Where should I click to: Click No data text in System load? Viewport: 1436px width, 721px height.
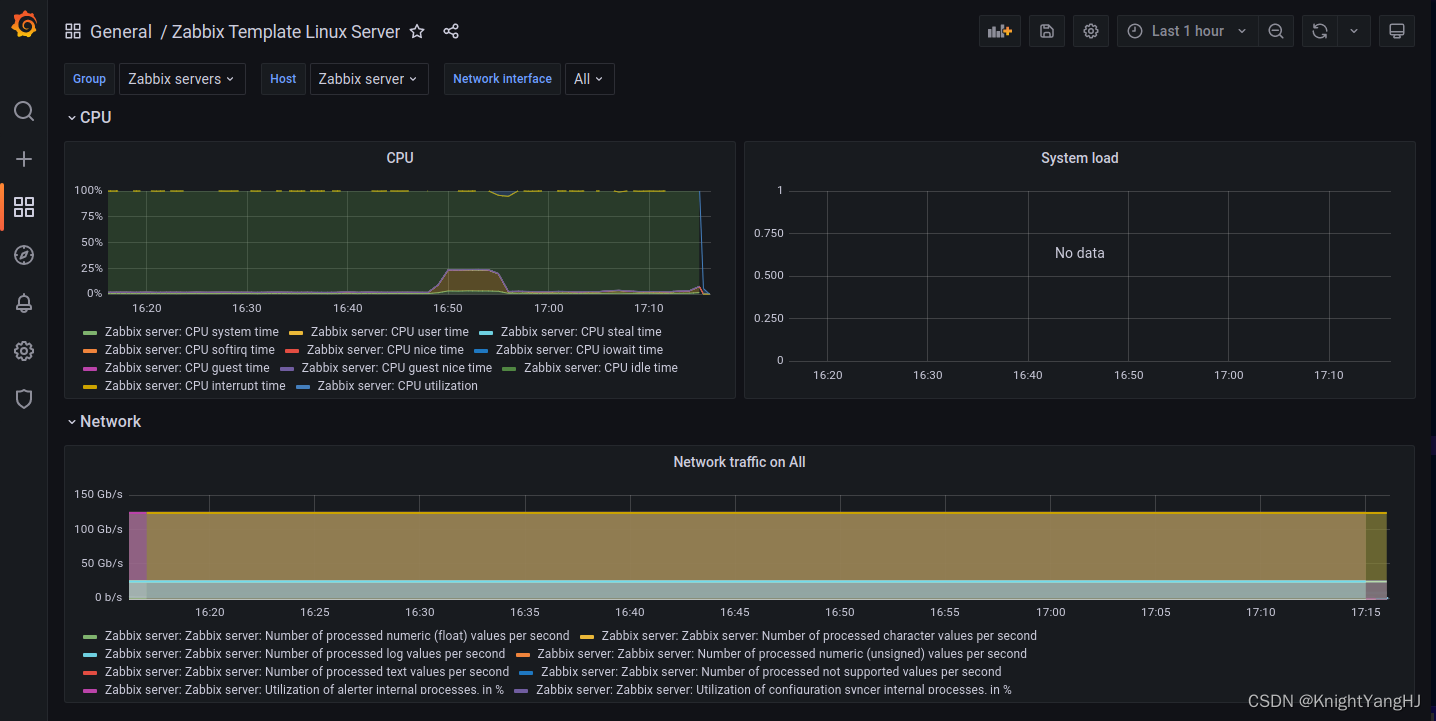[x=1079, y=253]
